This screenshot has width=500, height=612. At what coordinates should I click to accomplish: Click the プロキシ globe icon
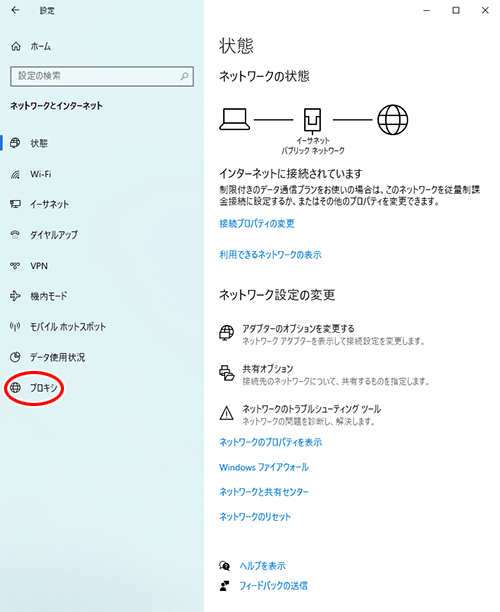point(15,388)
